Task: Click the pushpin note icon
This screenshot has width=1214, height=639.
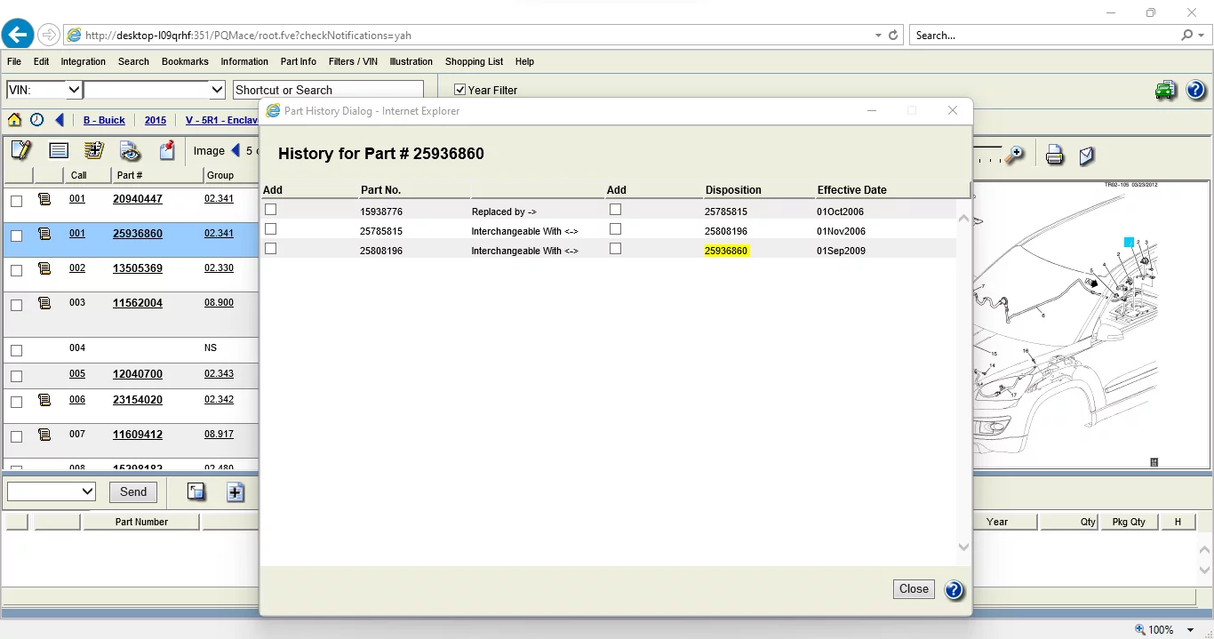Action: tap(167, 151)
